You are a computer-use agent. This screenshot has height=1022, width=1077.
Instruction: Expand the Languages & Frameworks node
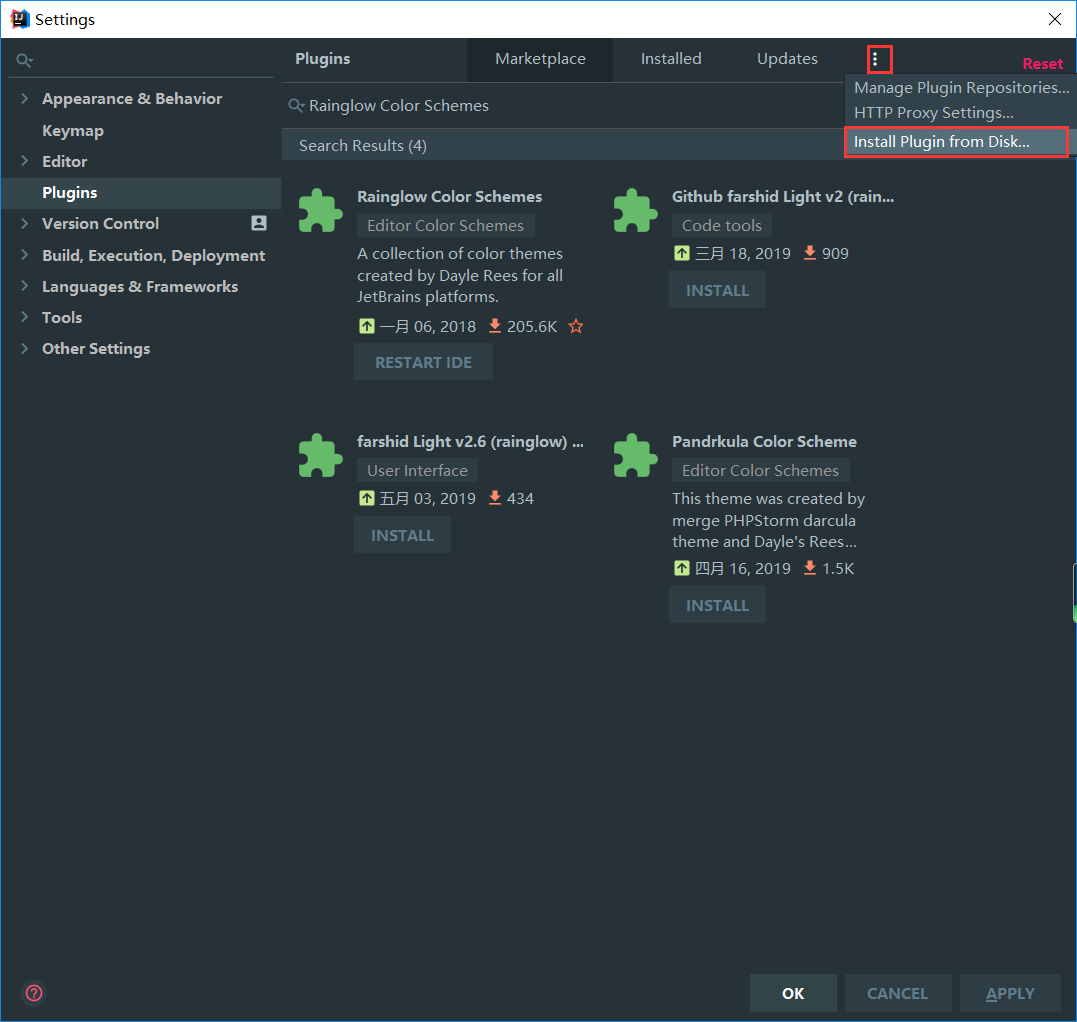(24, 287)
